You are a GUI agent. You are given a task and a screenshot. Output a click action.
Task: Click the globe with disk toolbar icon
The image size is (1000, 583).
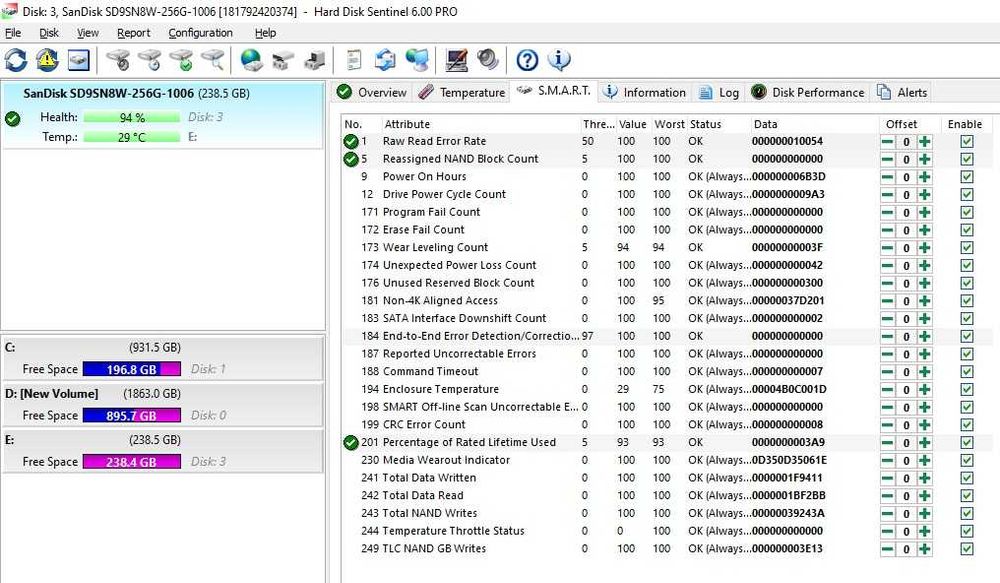point(251,60)
